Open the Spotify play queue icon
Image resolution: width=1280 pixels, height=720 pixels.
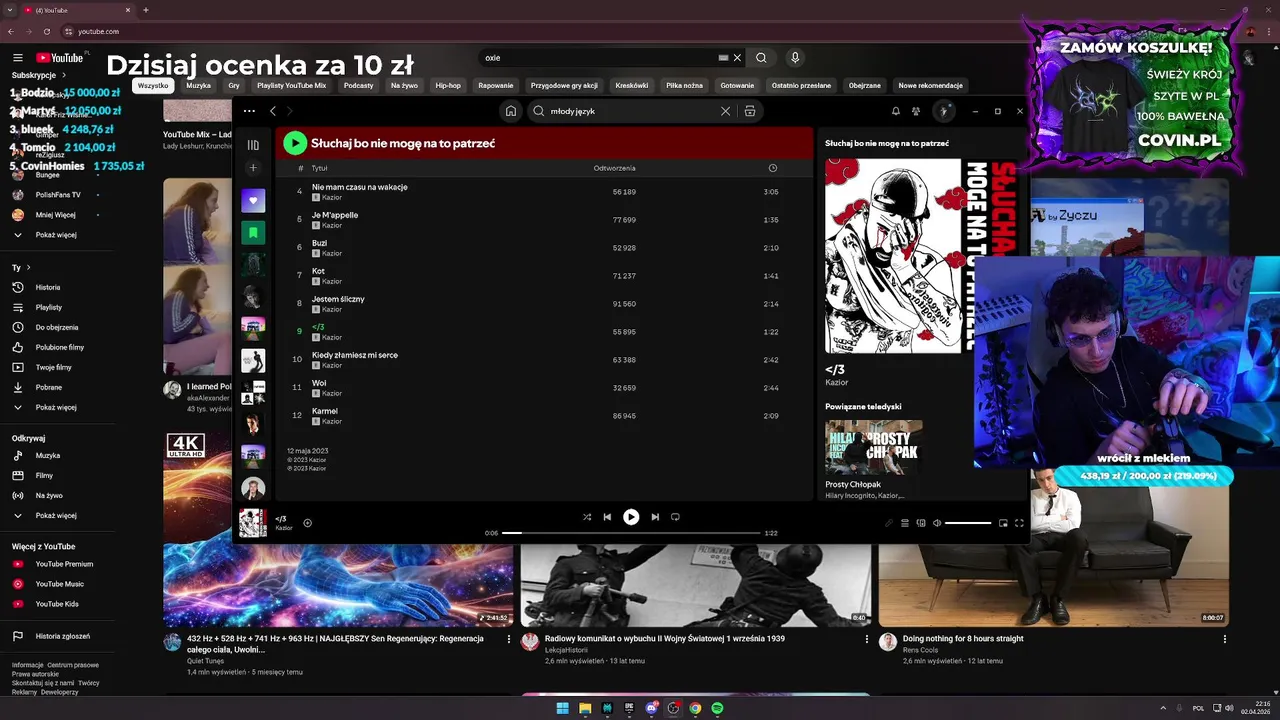click(x=905, y=523)
